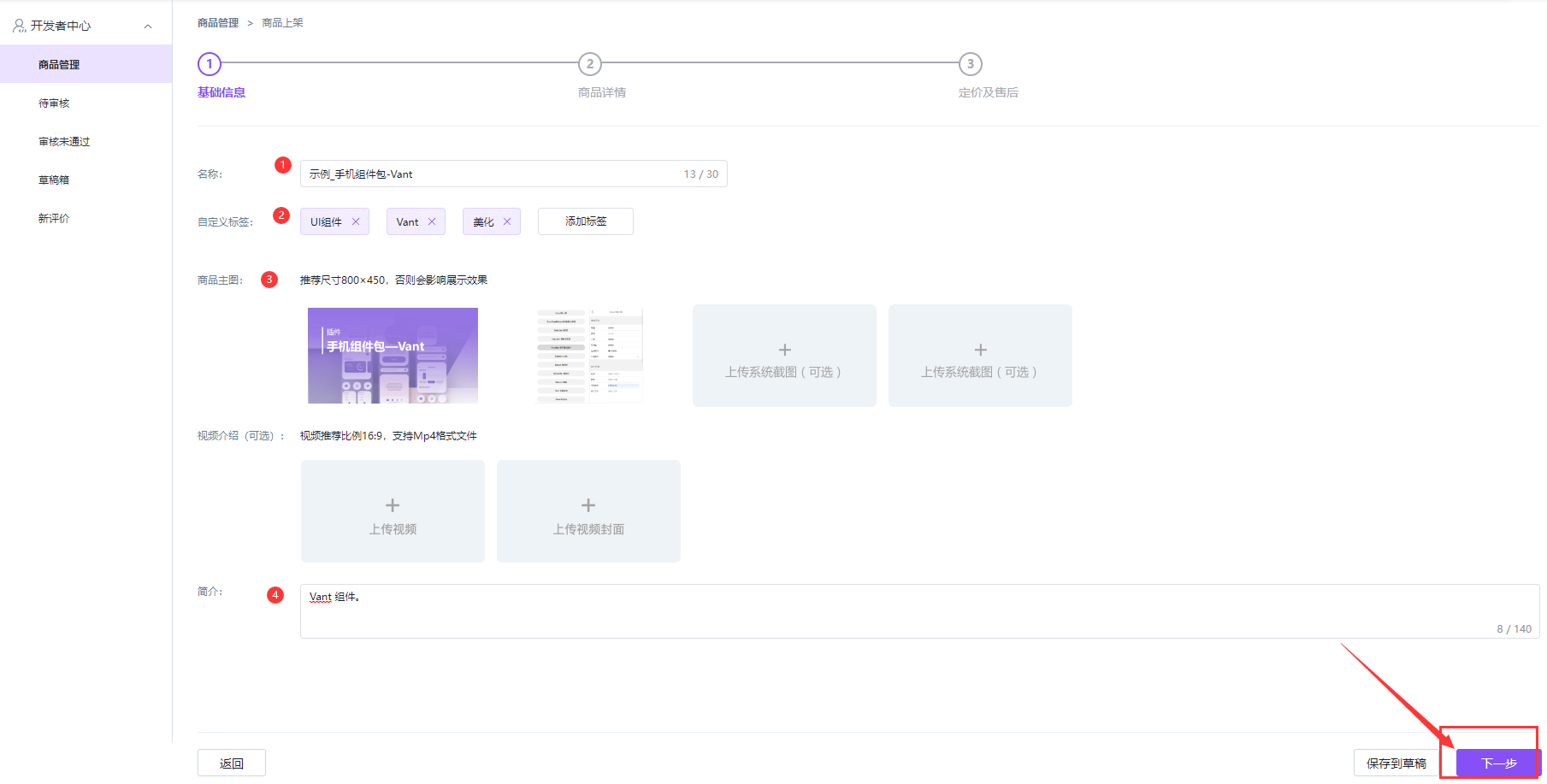This screenshot has width=1547, height=784.
Task: Focus the 简介 text area
Action: pos(919,611)
